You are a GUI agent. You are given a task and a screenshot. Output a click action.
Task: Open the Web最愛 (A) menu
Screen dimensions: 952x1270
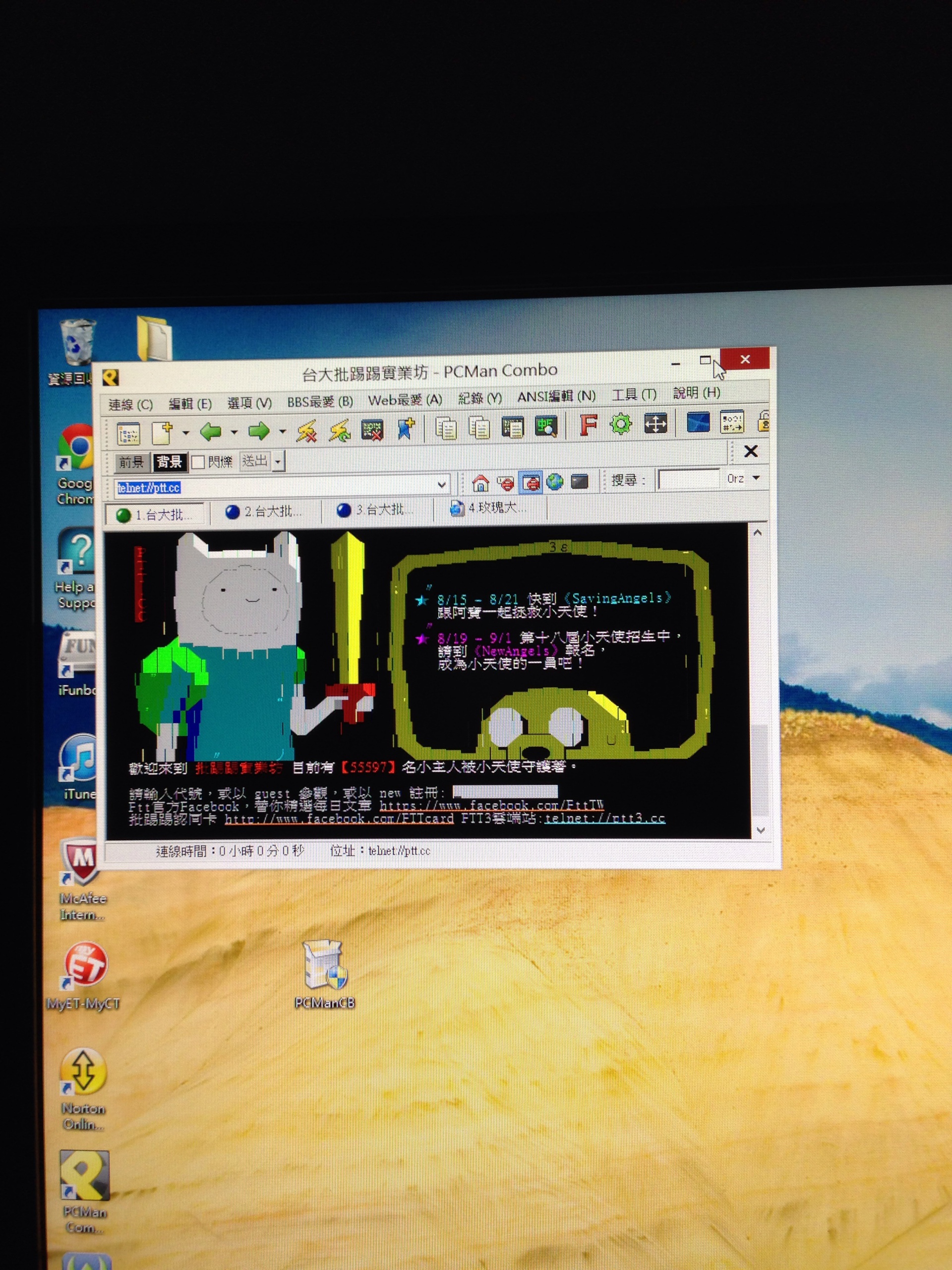405,399
